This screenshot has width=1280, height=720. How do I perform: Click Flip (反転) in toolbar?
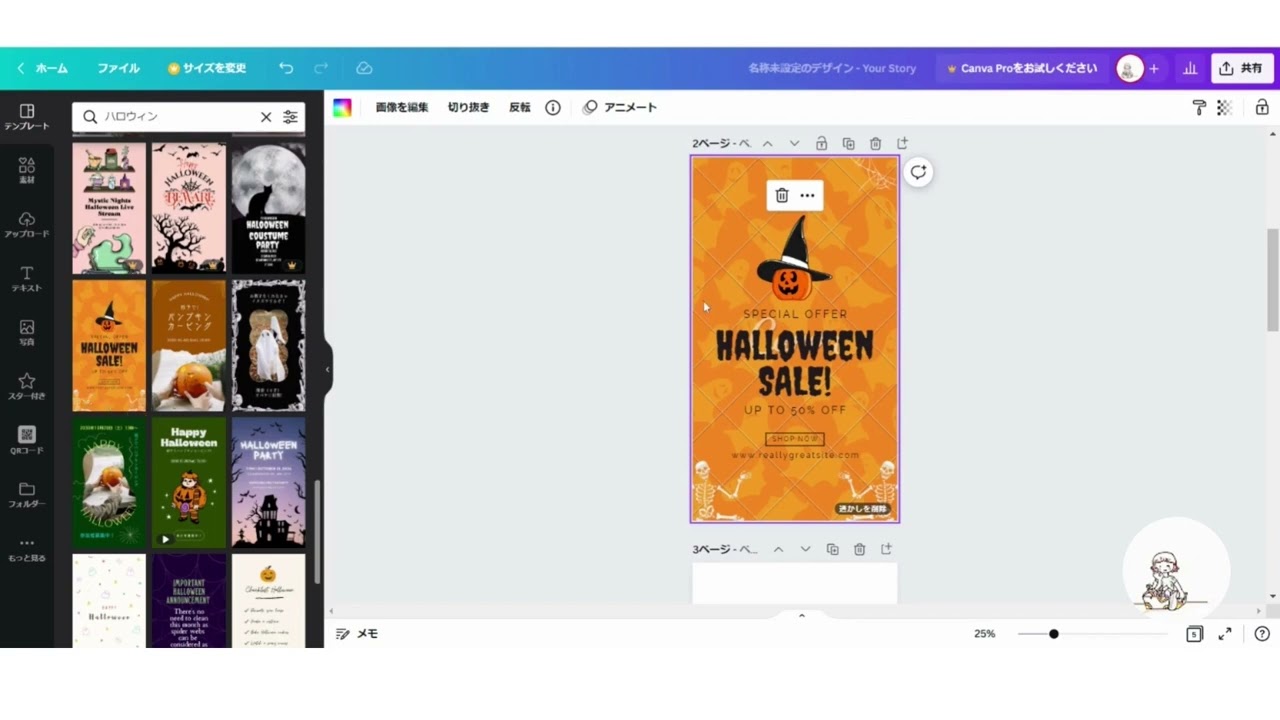520,107
